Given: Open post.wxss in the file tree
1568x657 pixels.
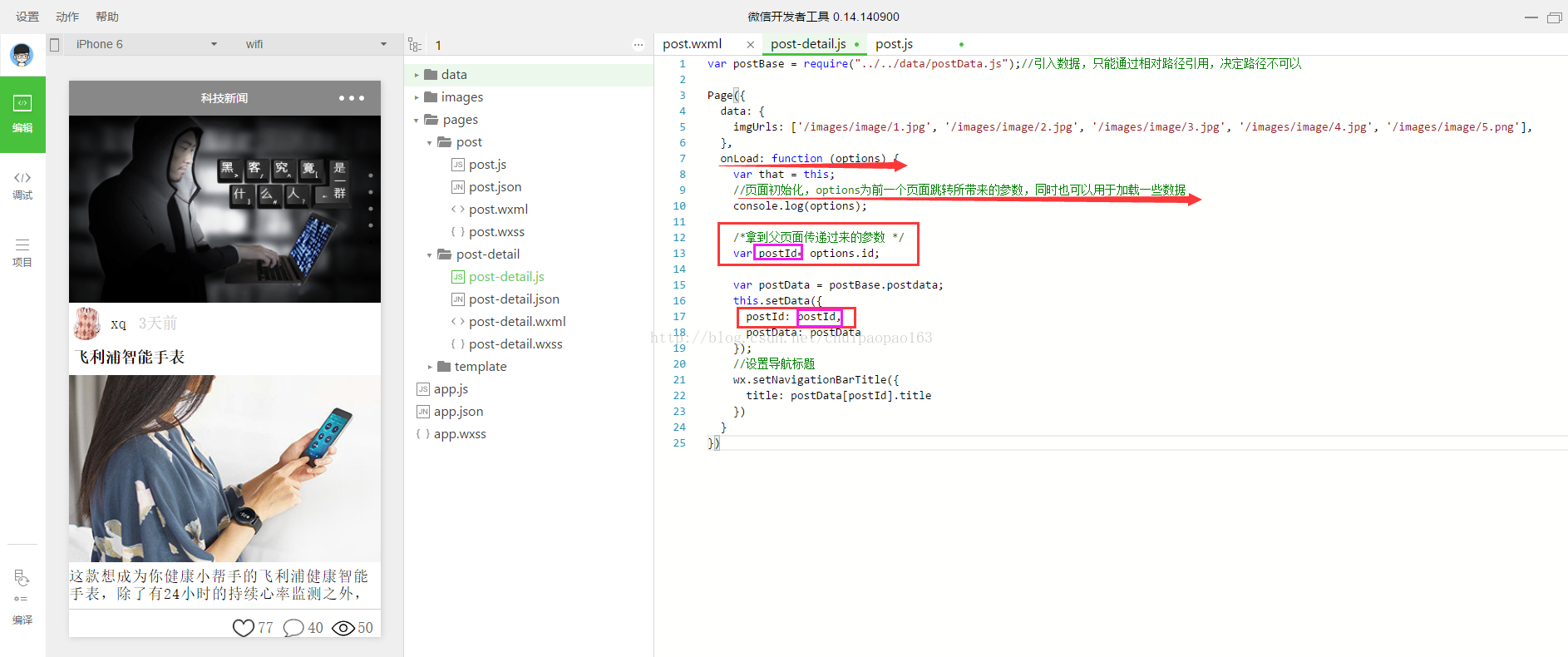Looking at the screenshot, I should (496, 232).
